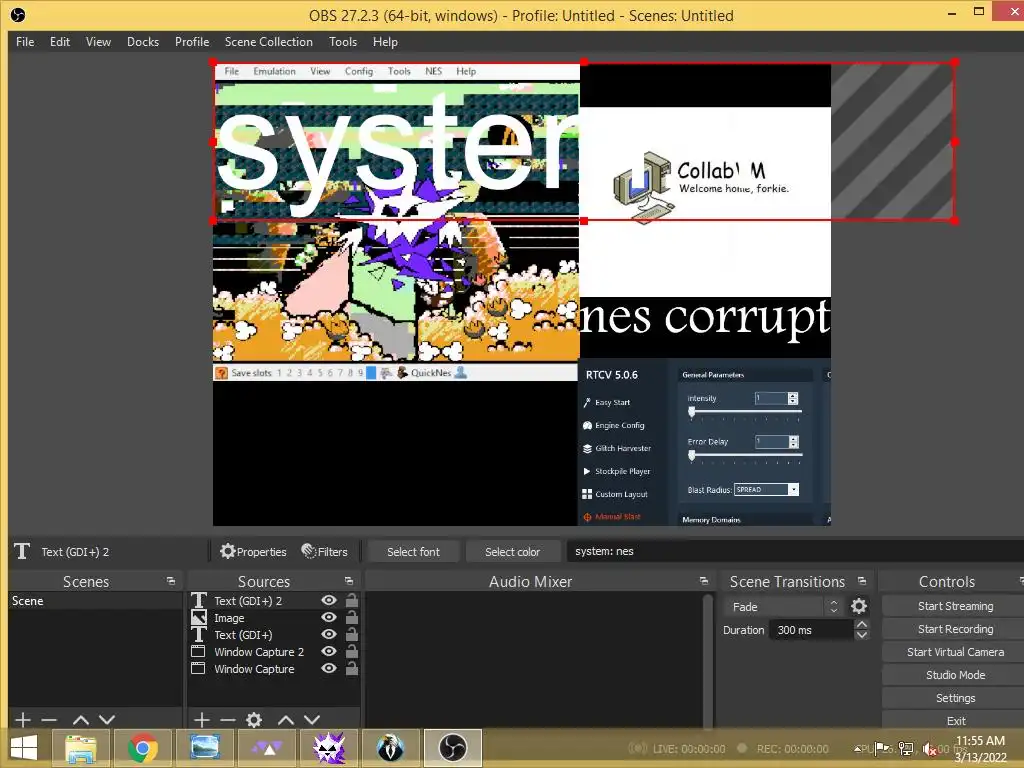
Task: Pop out the Scenes dock
Action: click(x=171, y=581)
